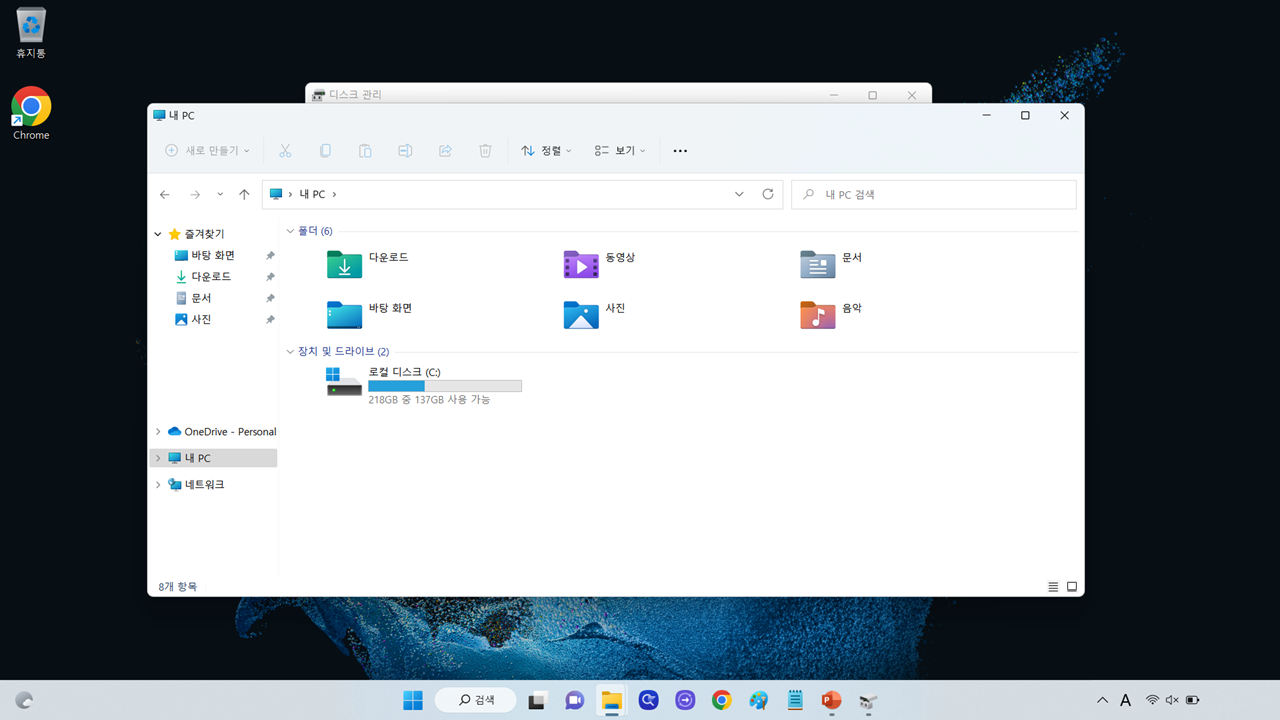Open the 정렬 sort dropdown

(x=546, y=150)
